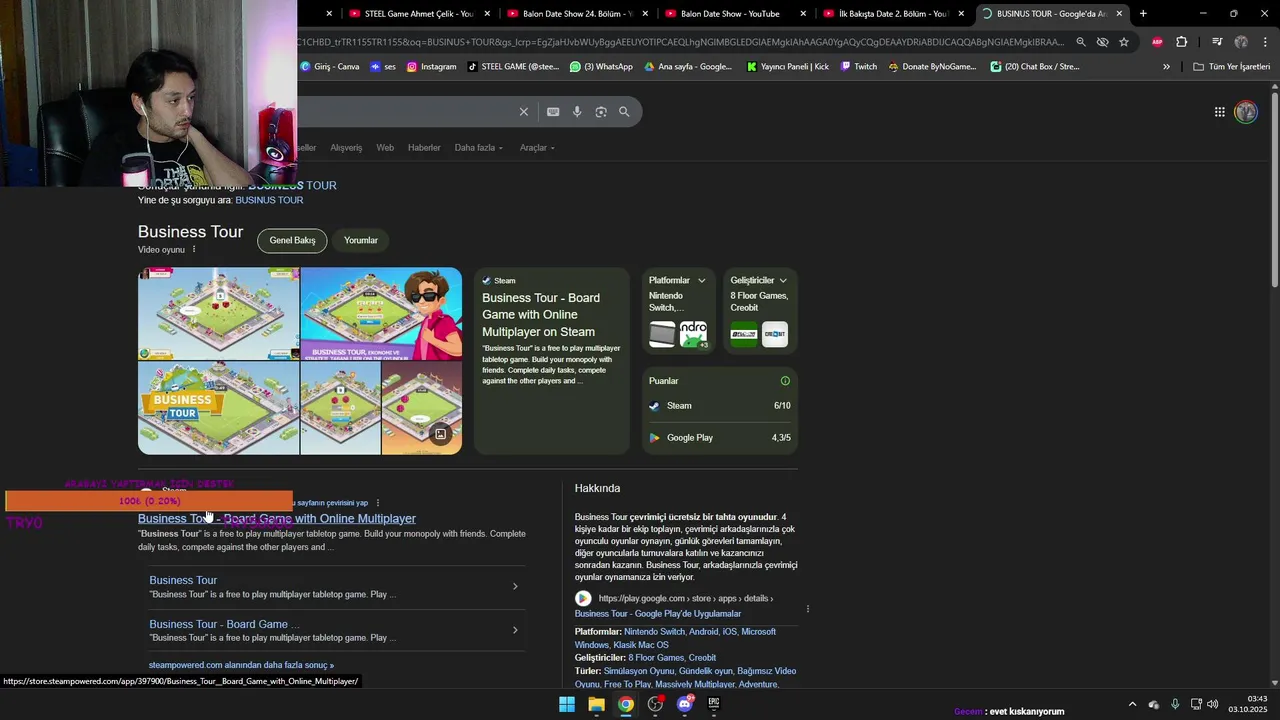Open the BUSINUS TOUR search-instead link
This screenshot has height=720, width=1280.
click(269, 200)
